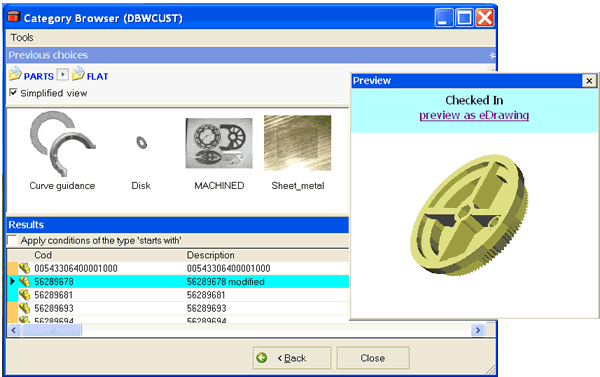Viewport: 600px width, 377px height.
Task: Click the left arrow of horizontal scrollbar
Action: [14, 330]
